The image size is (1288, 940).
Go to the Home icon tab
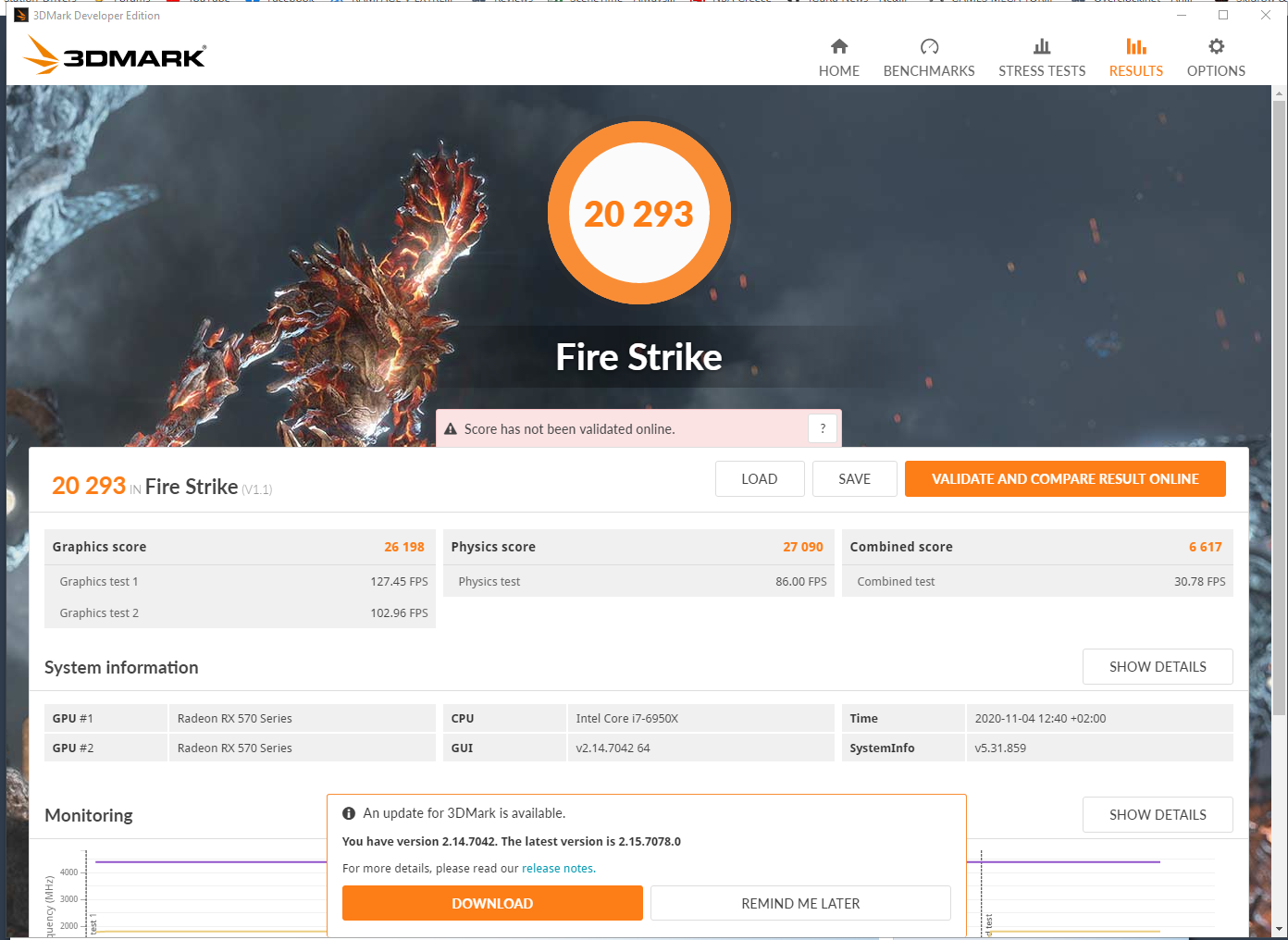pos(839,46)
